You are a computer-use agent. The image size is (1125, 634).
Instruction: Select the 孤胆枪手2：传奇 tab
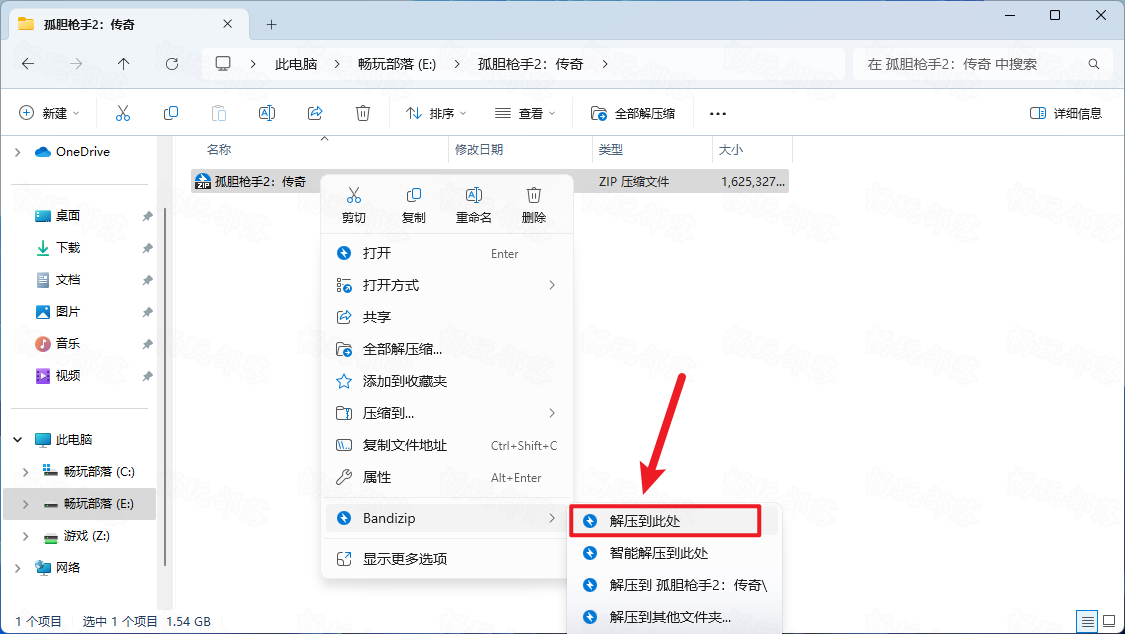[x=128, y=24]
